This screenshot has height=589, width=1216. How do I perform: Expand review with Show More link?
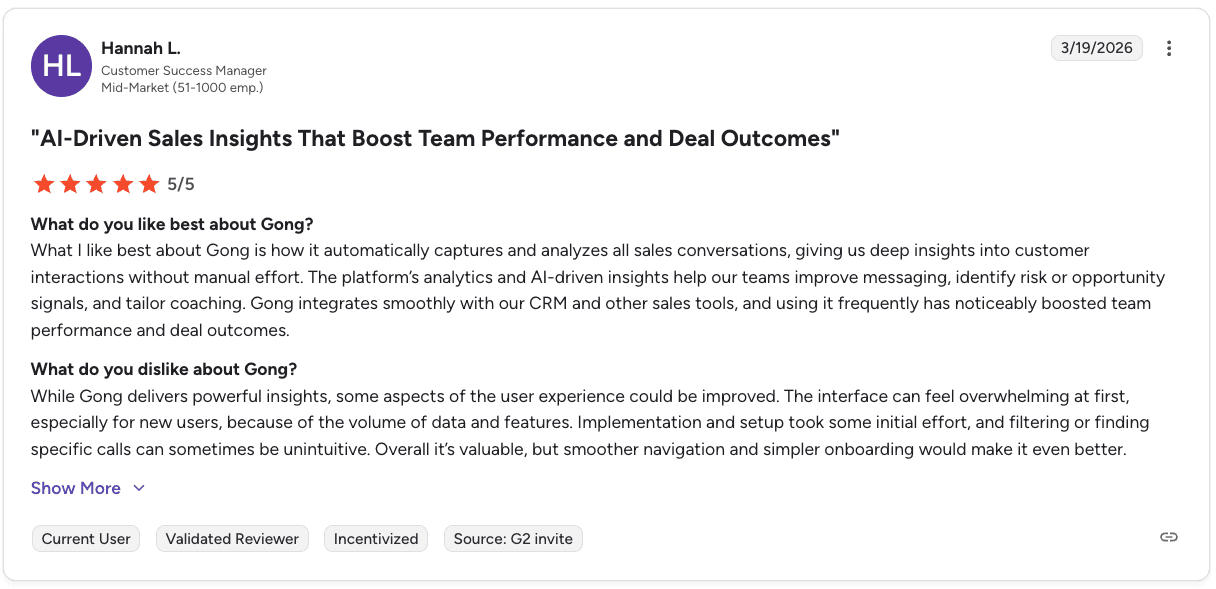[76, 488]
